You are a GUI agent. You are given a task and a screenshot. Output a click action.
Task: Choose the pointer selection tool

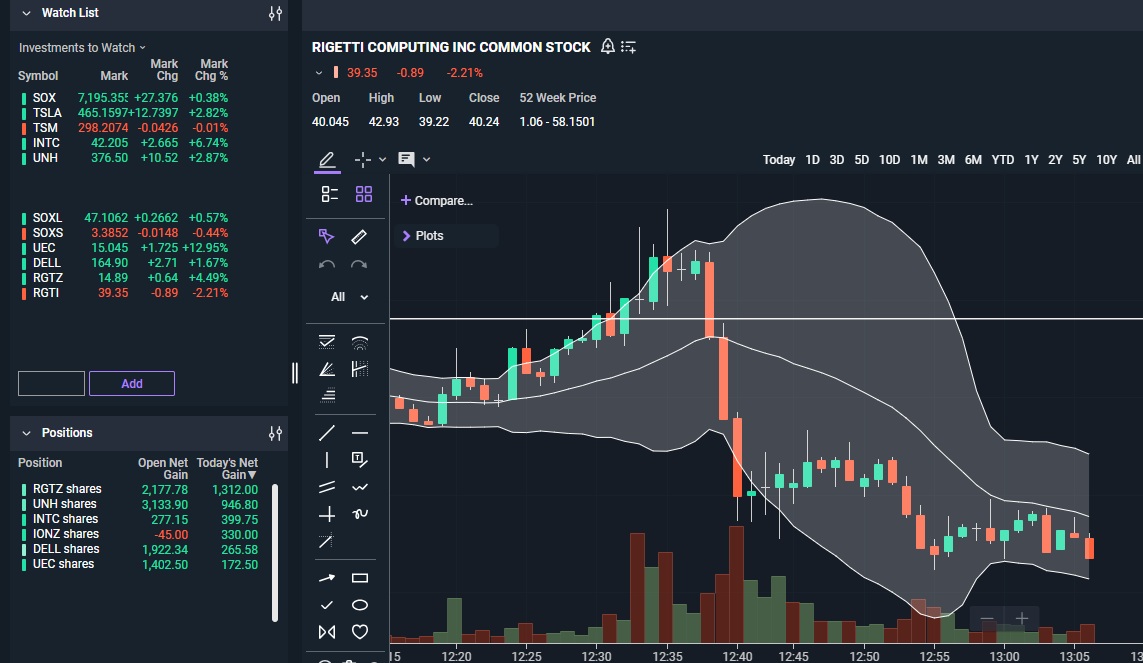click(x=326, y=236)
